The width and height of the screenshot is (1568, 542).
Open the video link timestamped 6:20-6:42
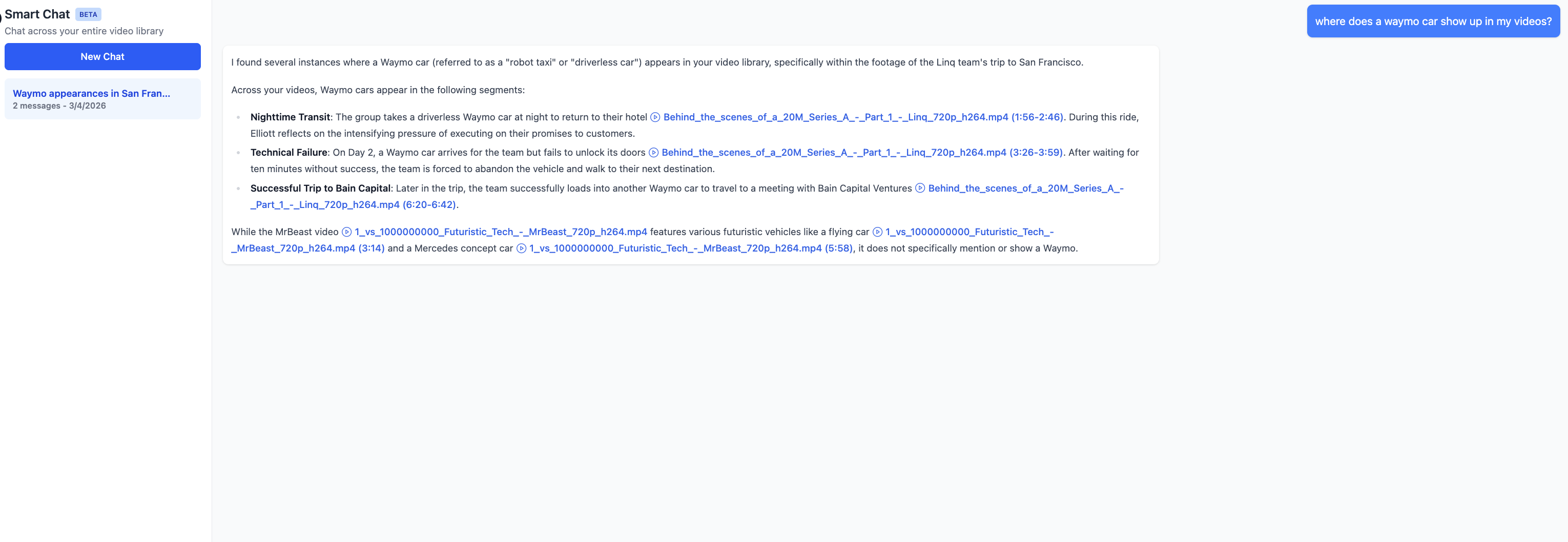[687, 197]
